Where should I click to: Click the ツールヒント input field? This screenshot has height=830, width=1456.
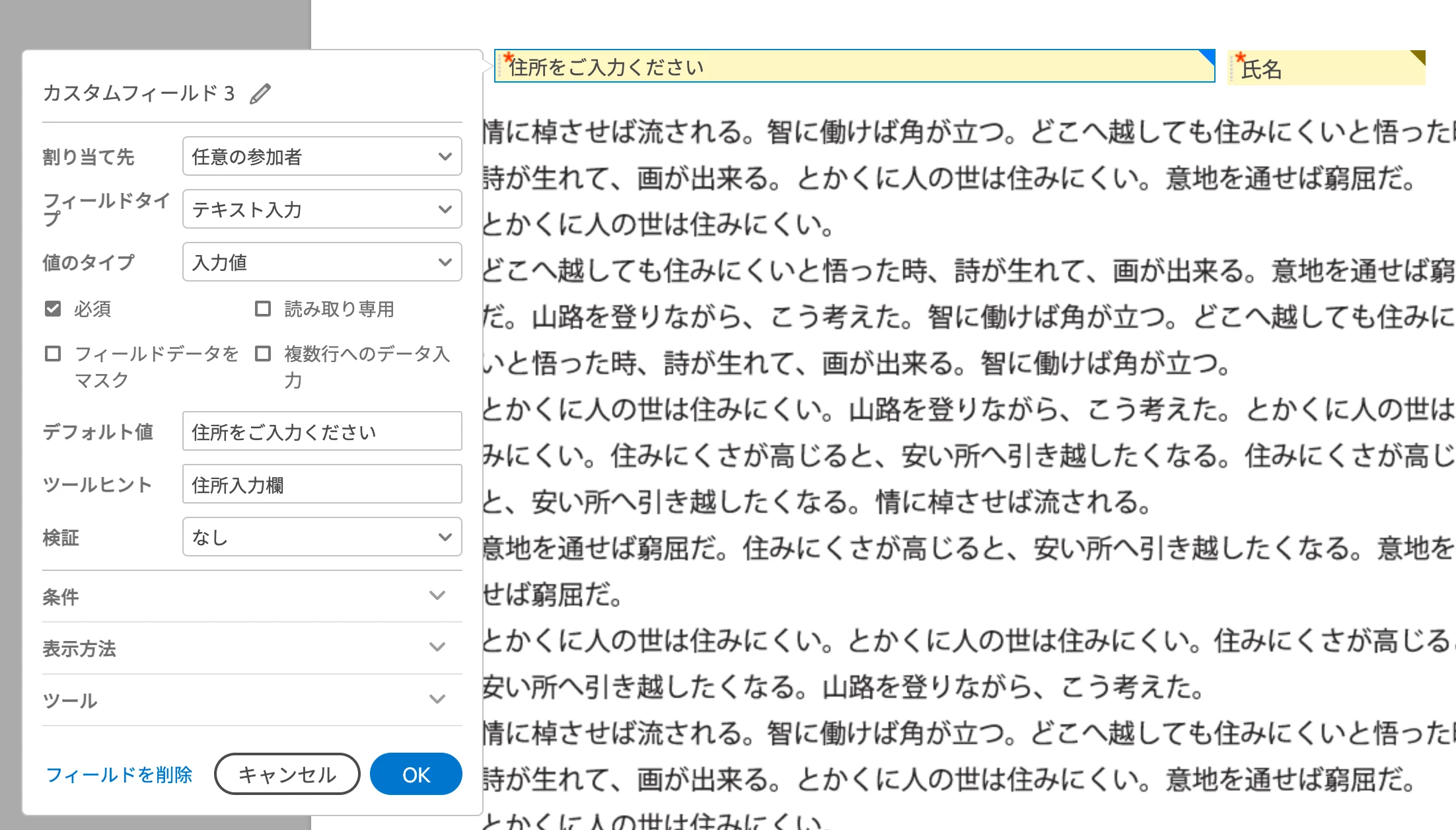coord(322,484)
